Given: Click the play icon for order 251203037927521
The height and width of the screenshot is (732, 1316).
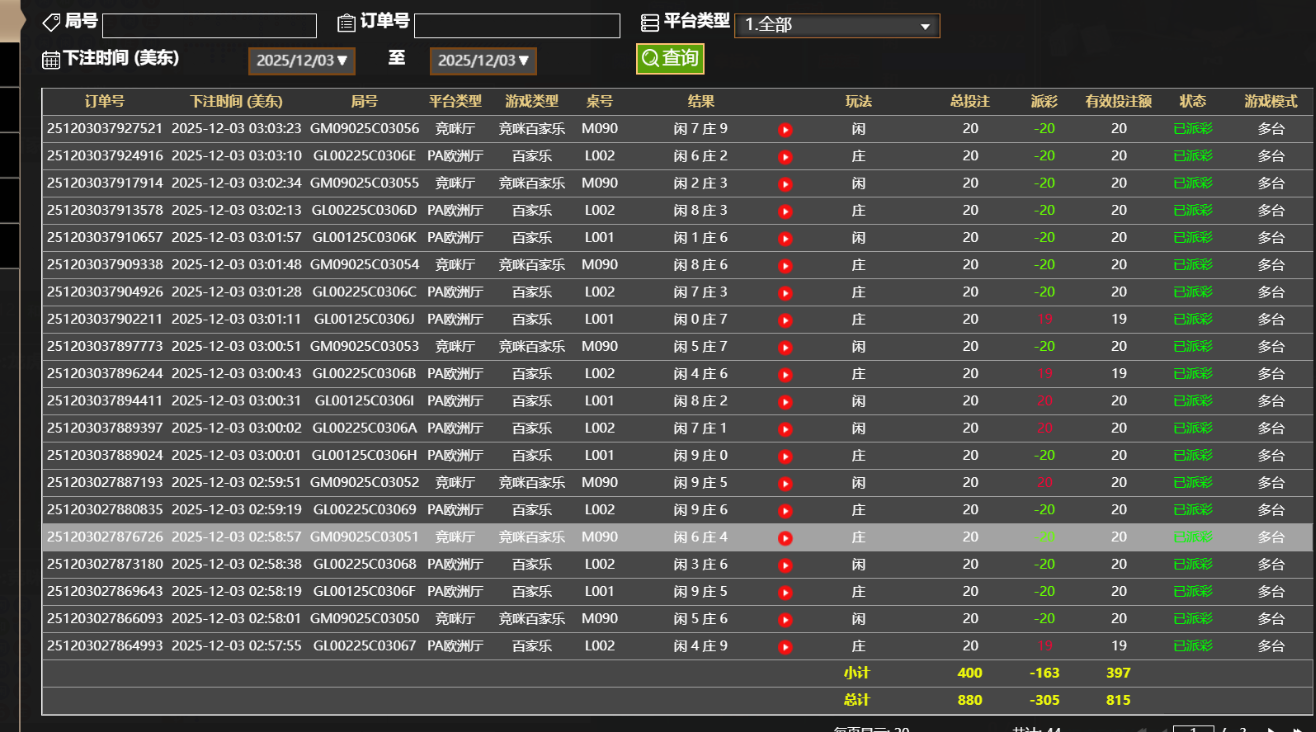Looking at the screenshot, I should click(785, 130).
